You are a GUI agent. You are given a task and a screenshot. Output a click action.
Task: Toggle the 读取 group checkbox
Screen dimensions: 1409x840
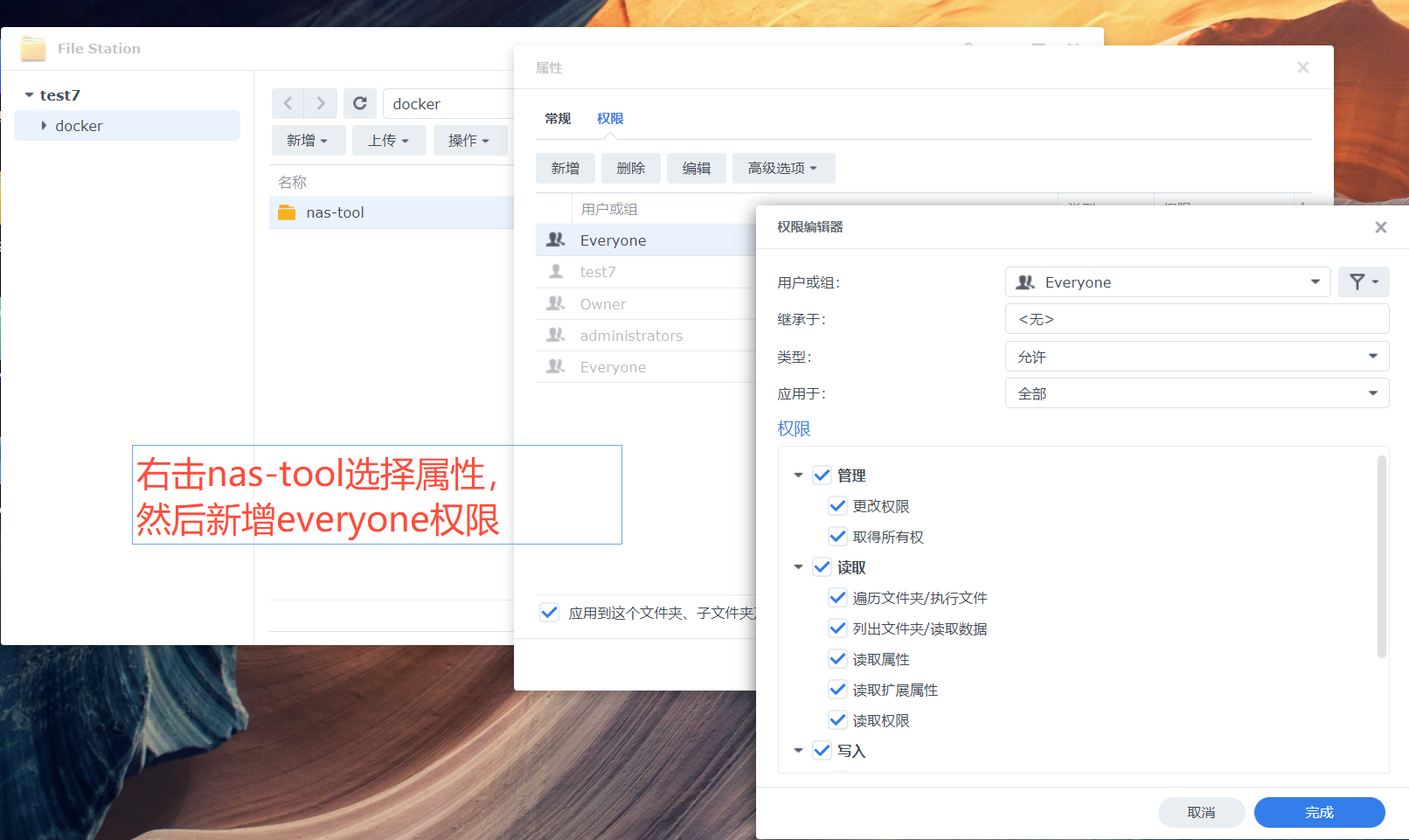tap(822, 566)
